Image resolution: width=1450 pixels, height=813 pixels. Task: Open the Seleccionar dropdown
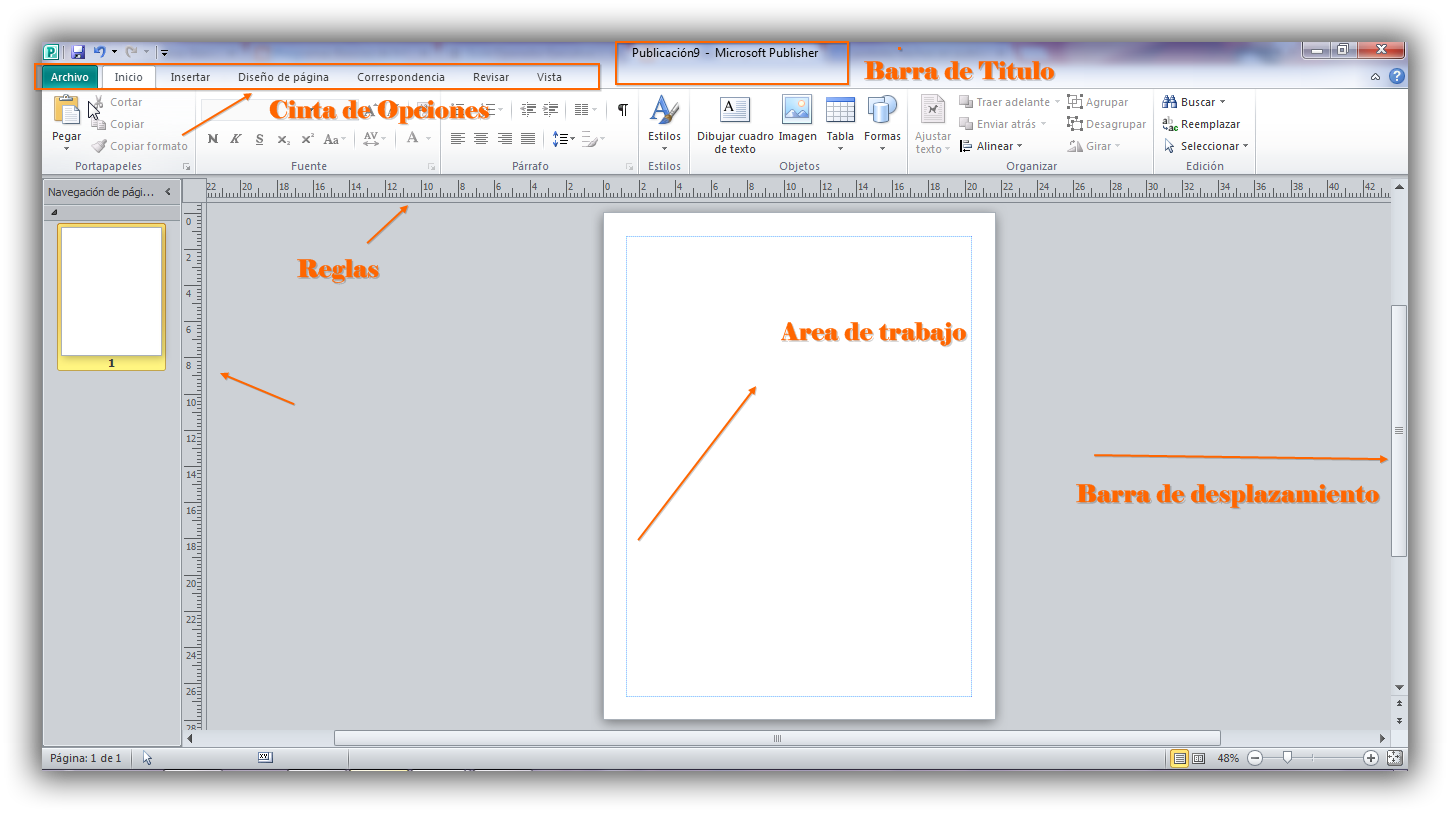[x=1205, y=145]
